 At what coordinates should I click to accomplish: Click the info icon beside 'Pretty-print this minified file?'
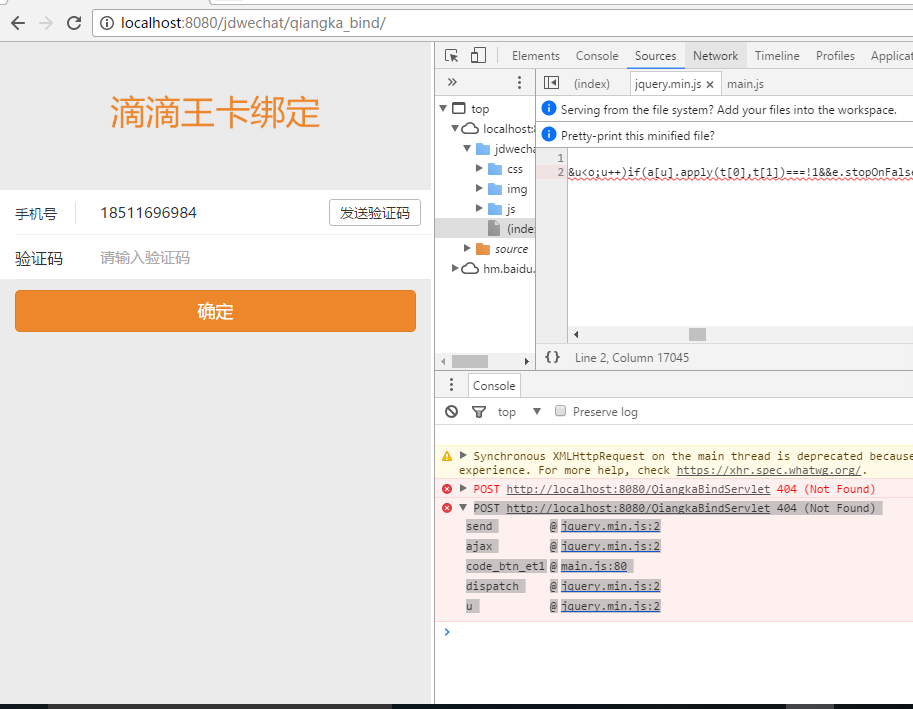pos(548,134)
